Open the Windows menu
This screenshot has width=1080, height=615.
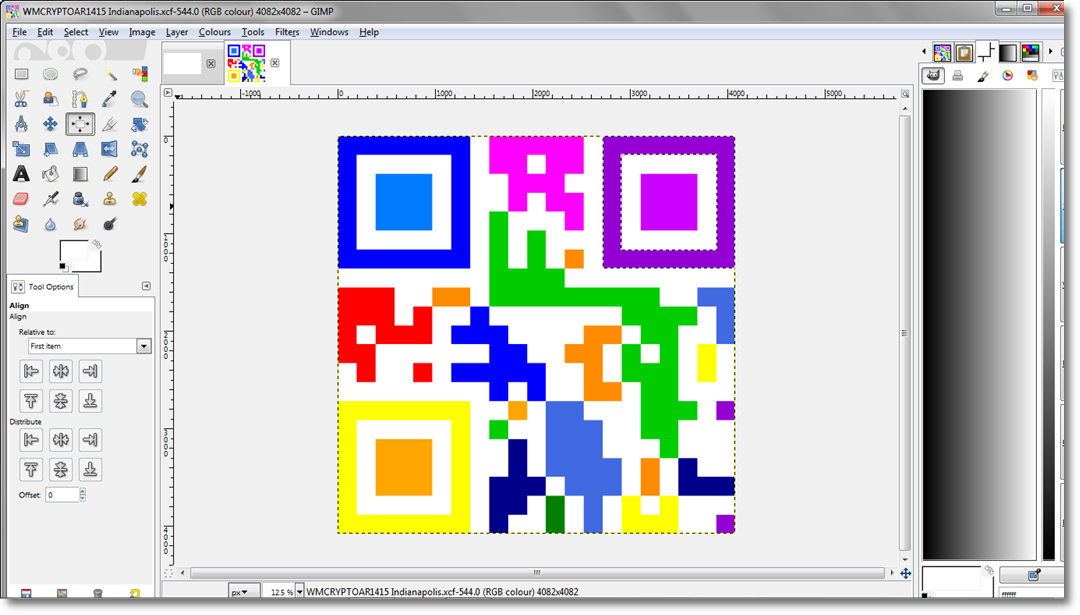(329, 32)
